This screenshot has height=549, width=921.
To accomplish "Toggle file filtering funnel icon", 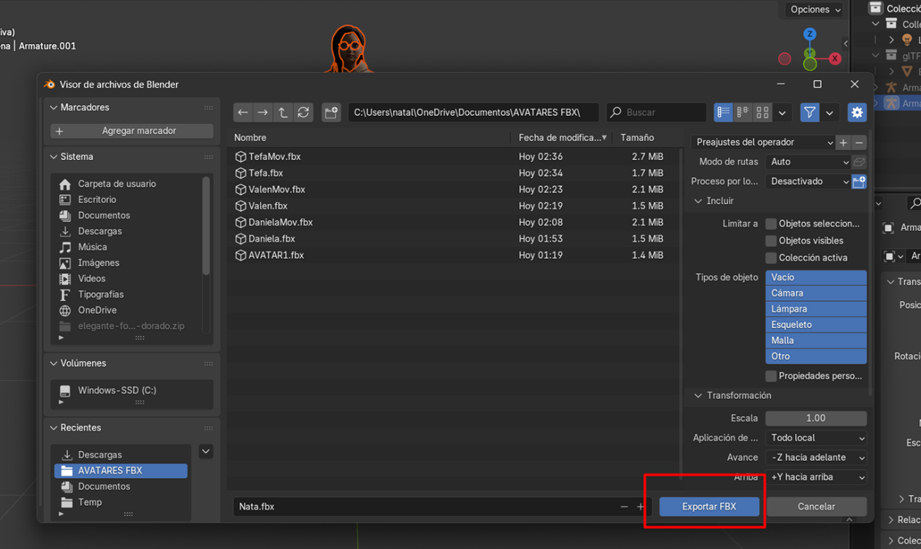I will click(x=809, y=112).
